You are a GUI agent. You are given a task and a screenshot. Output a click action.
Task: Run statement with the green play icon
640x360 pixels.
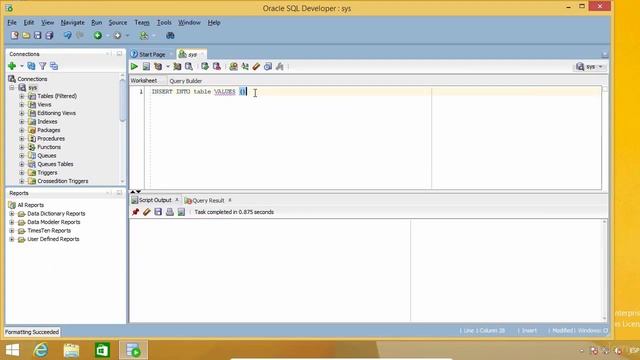(134, 67)
